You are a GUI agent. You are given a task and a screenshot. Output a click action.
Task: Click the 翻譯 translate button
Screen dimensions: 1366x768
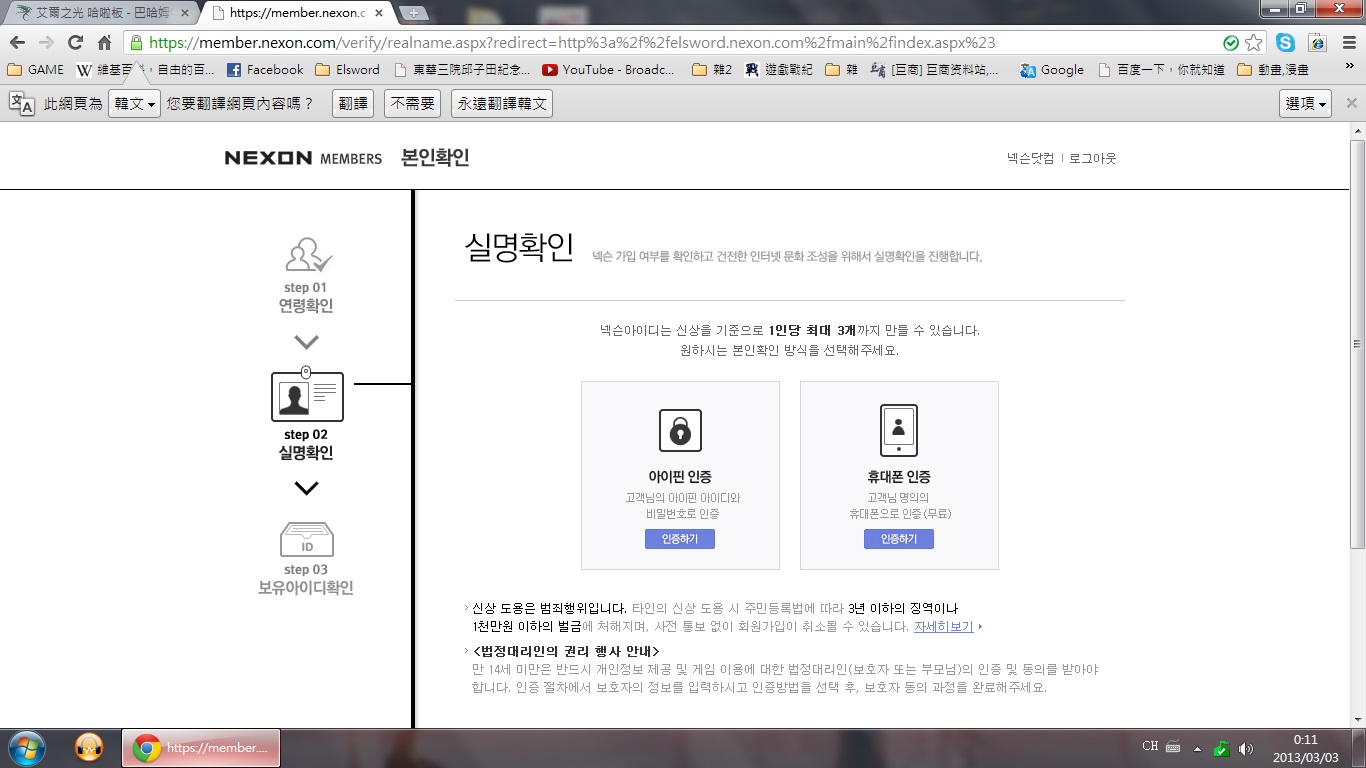coord(353,103)
